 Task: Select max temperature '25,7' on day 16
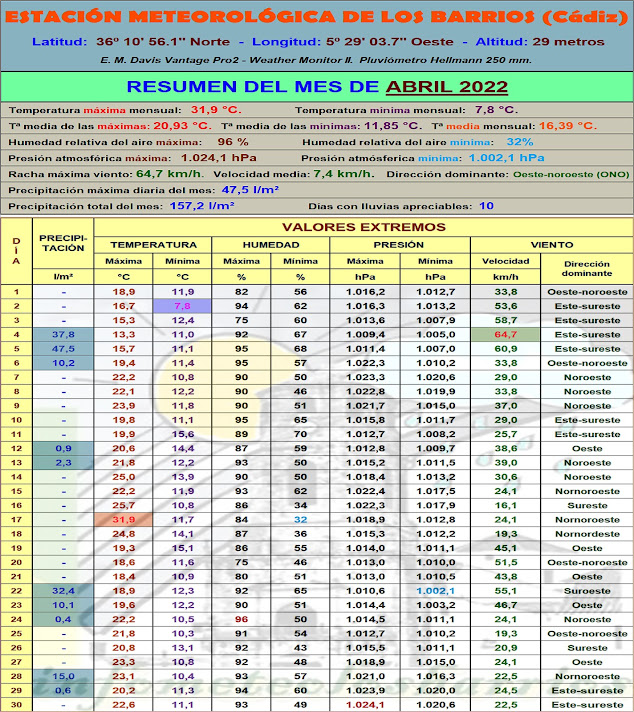tap(124, 505)
